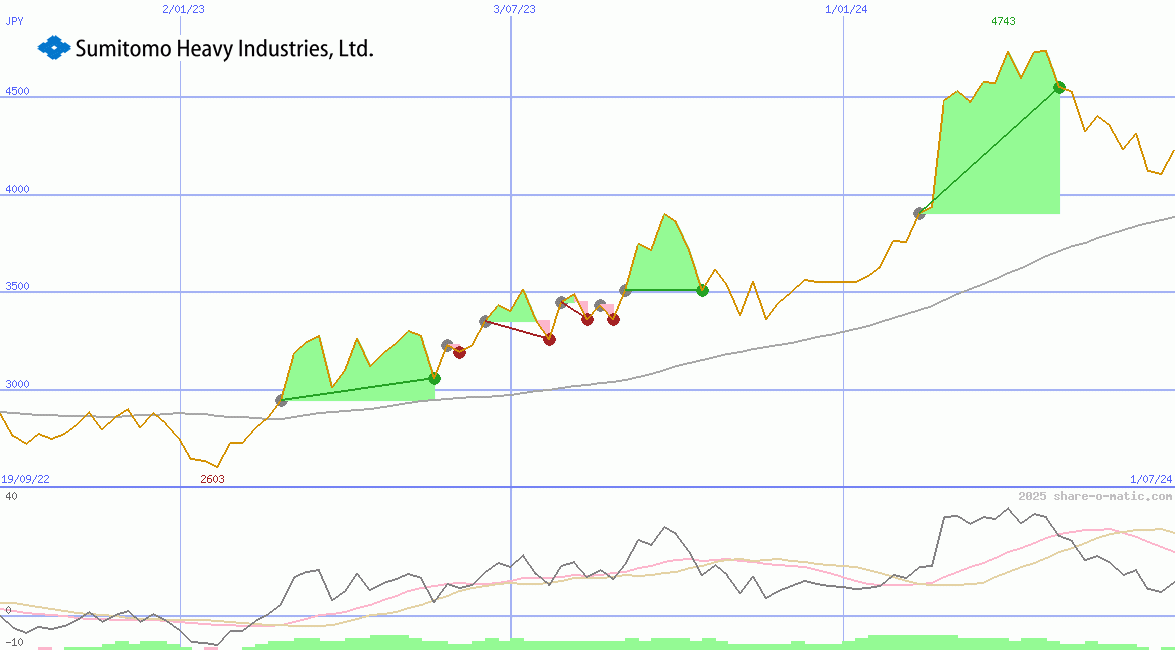This screenshot has width=1175, height=650.
Task: Click the 3000 price axis label
Action: [x=17, y=384]
